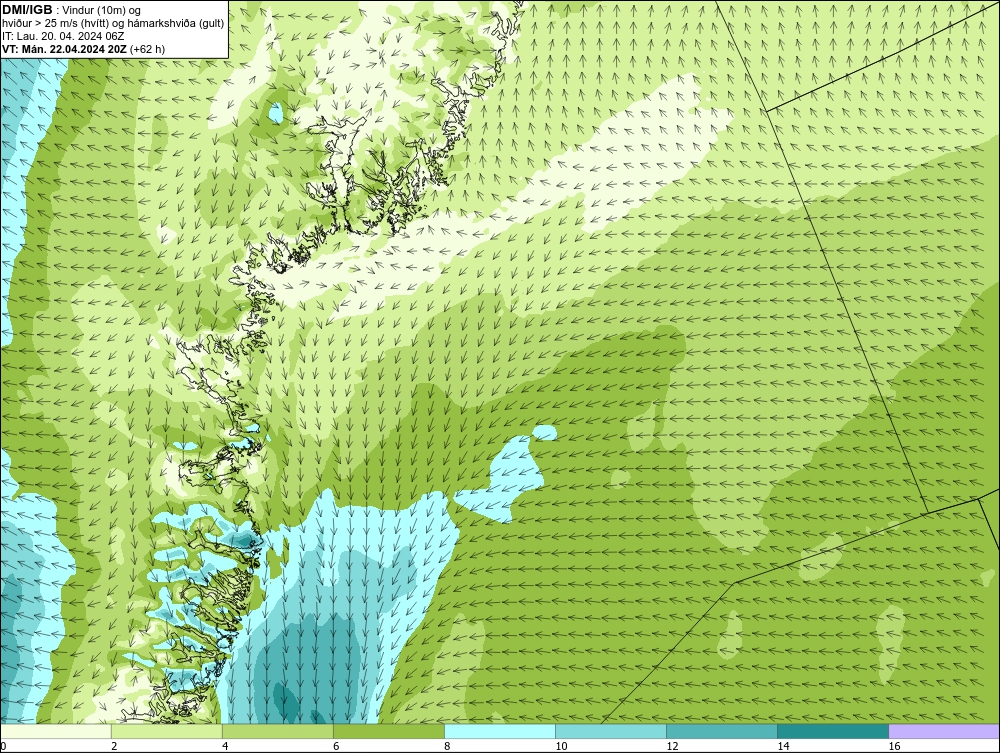Viewport: 1000px width, 753px height.
Task: Click the legend value '8'
Action: [447, 746]
